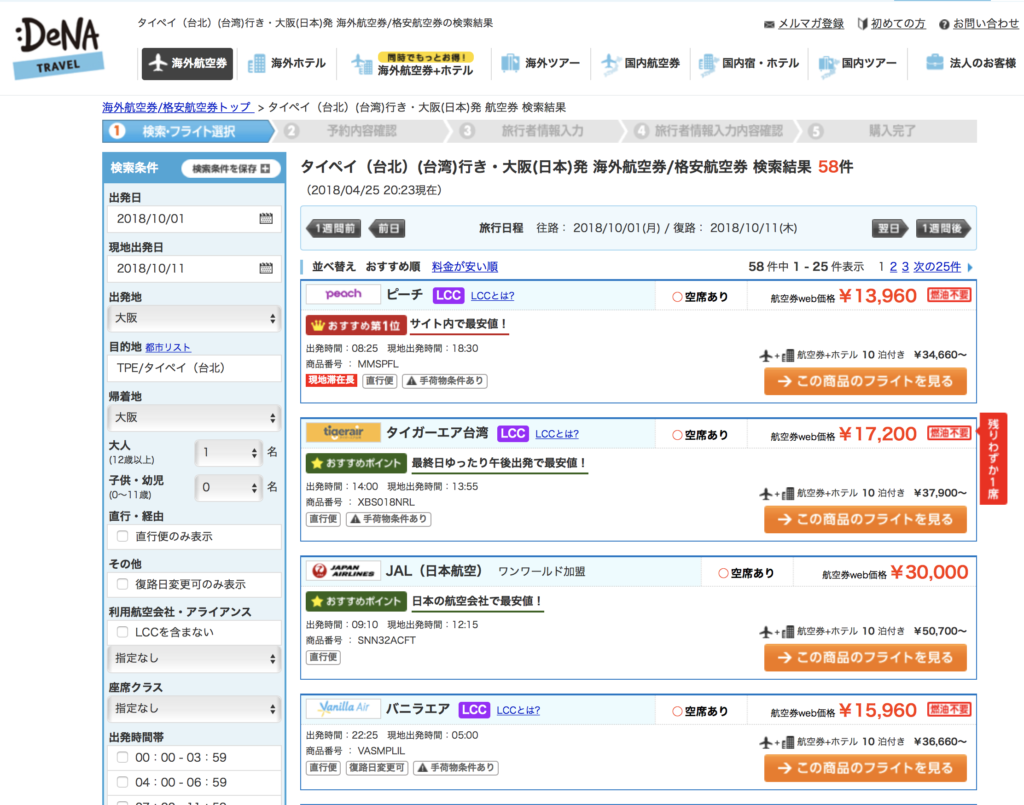Click the beginner icon beside 初めての方
The width and height of the screenshot is (1024, 805).
click(x=862, y=24)
